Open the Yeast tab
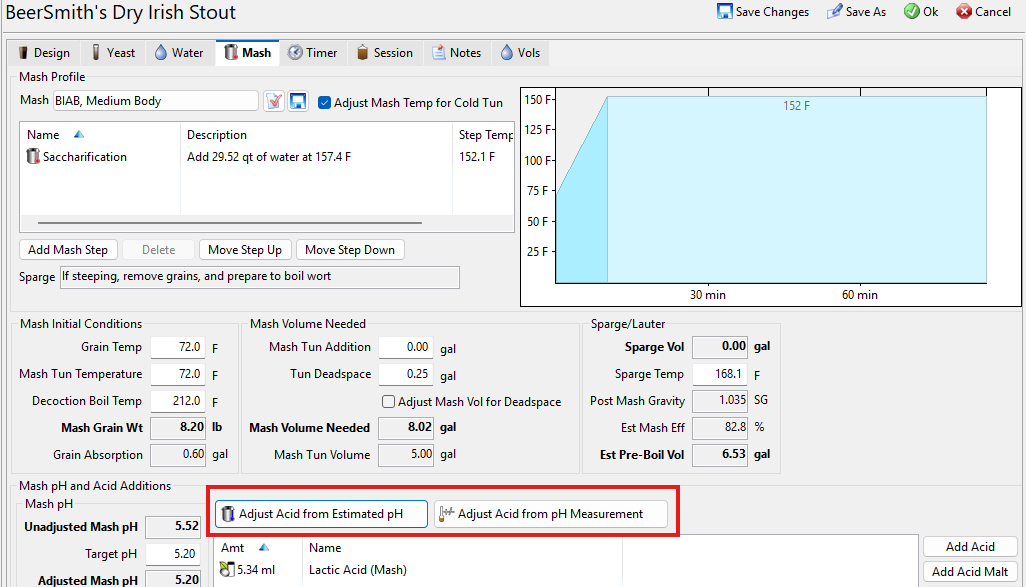The height and width of the screenshot is (587, 1026). 112,53
